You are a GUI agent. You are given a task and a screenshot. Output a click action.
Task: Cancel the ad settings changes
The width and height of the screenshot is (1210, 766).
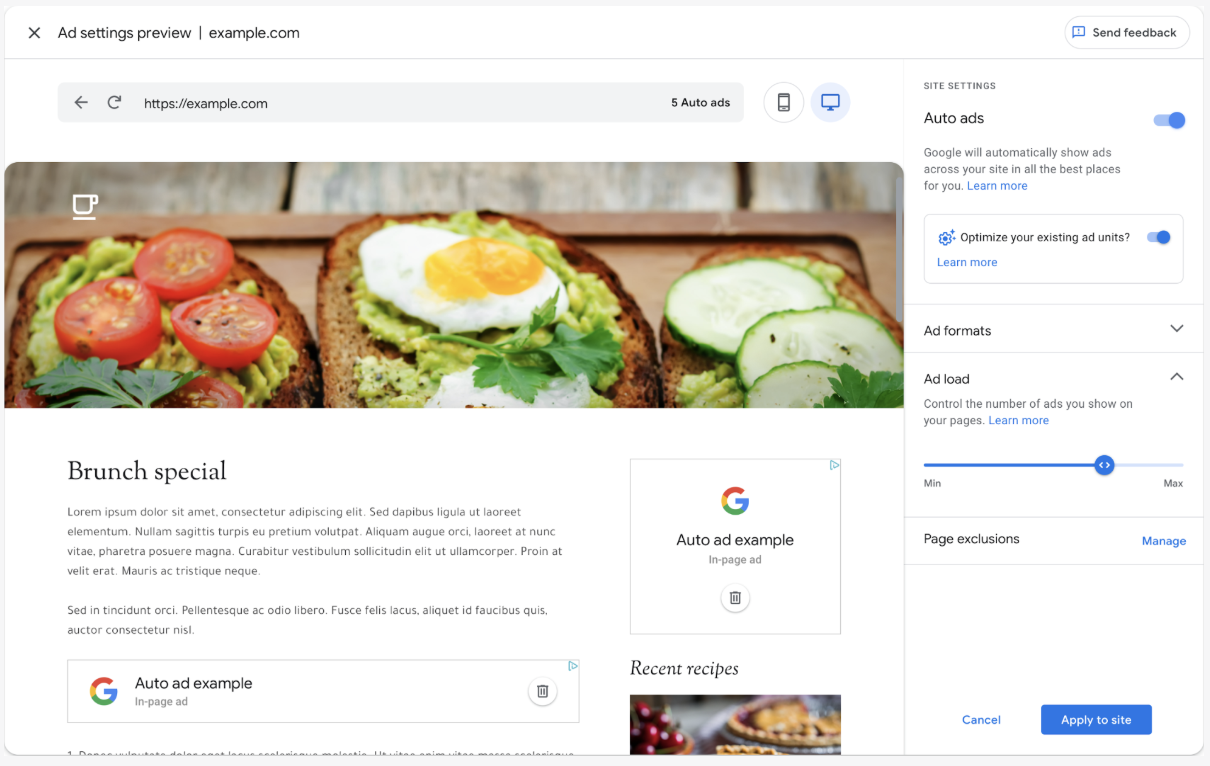981,720
